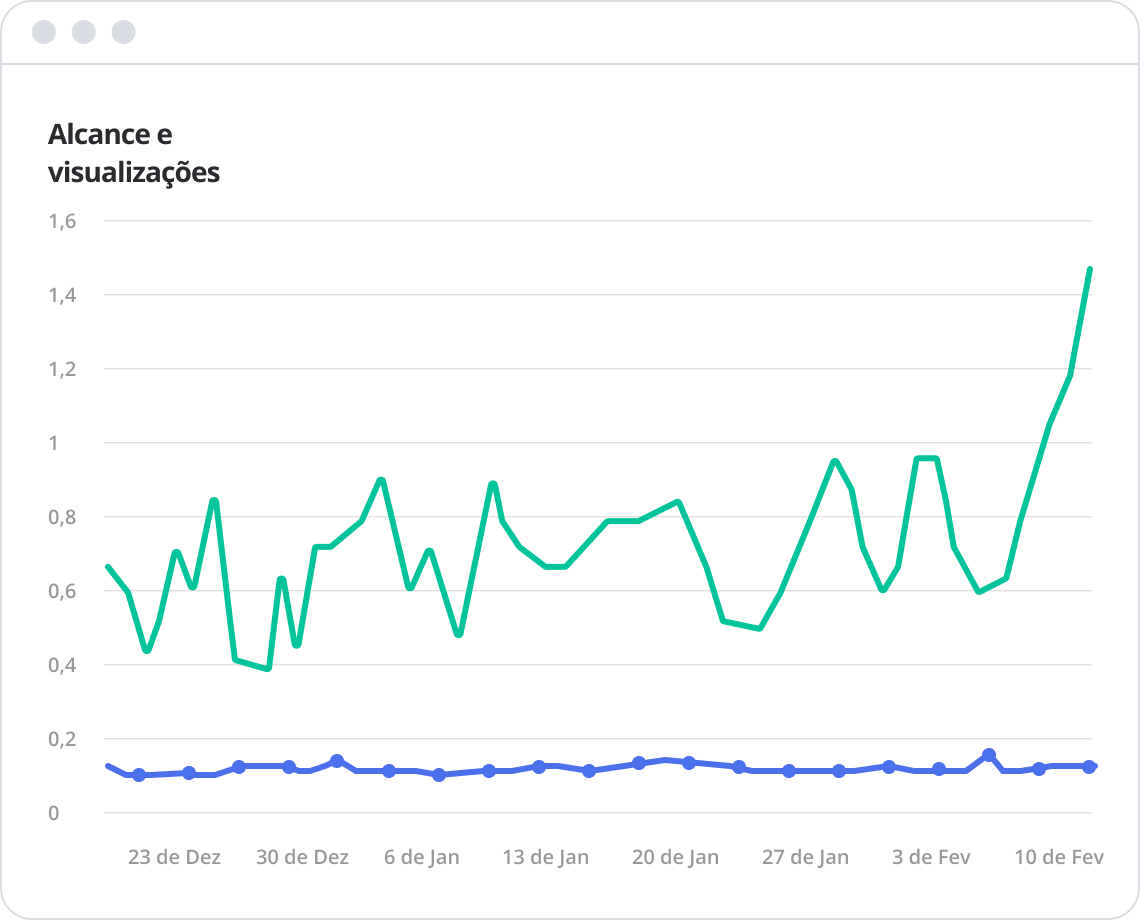This screenshot has width=1140, height=920.
Task: Click the '0' y-axis value label
Action: tap(54, 813)
